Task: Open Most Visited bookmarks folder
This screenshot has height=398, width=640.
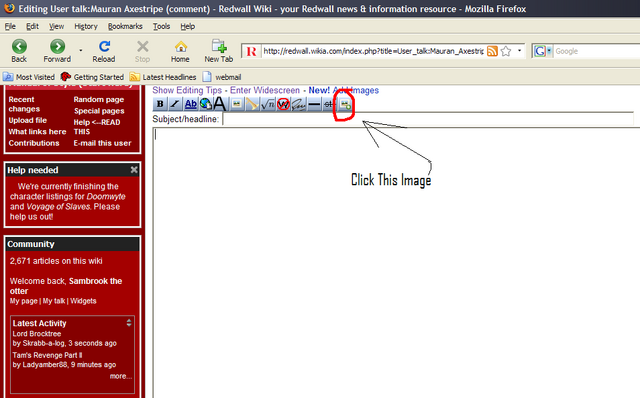Action: pyautogui.click(x=29, y=77)
